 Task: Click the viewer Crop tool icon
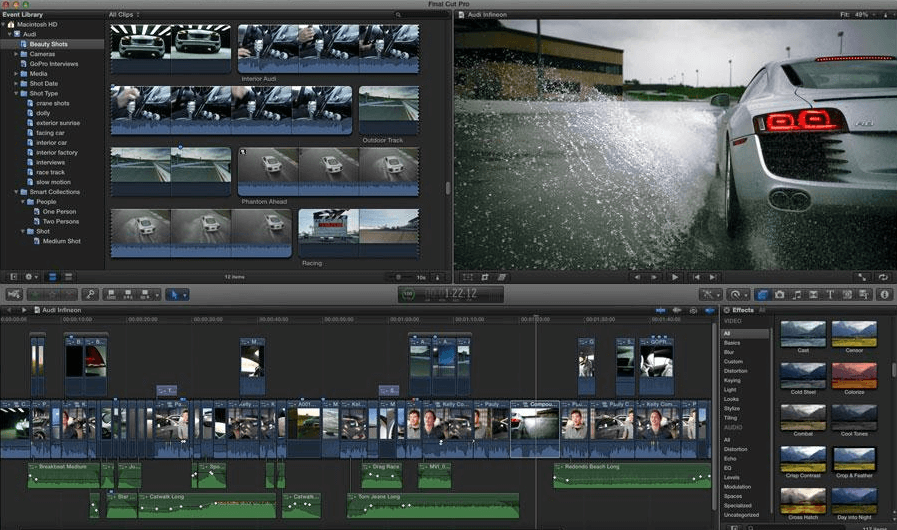485,277
